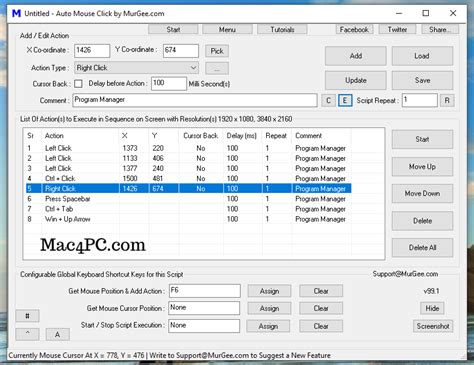Maximize the Auto Mouse Click window

[426, 13]
